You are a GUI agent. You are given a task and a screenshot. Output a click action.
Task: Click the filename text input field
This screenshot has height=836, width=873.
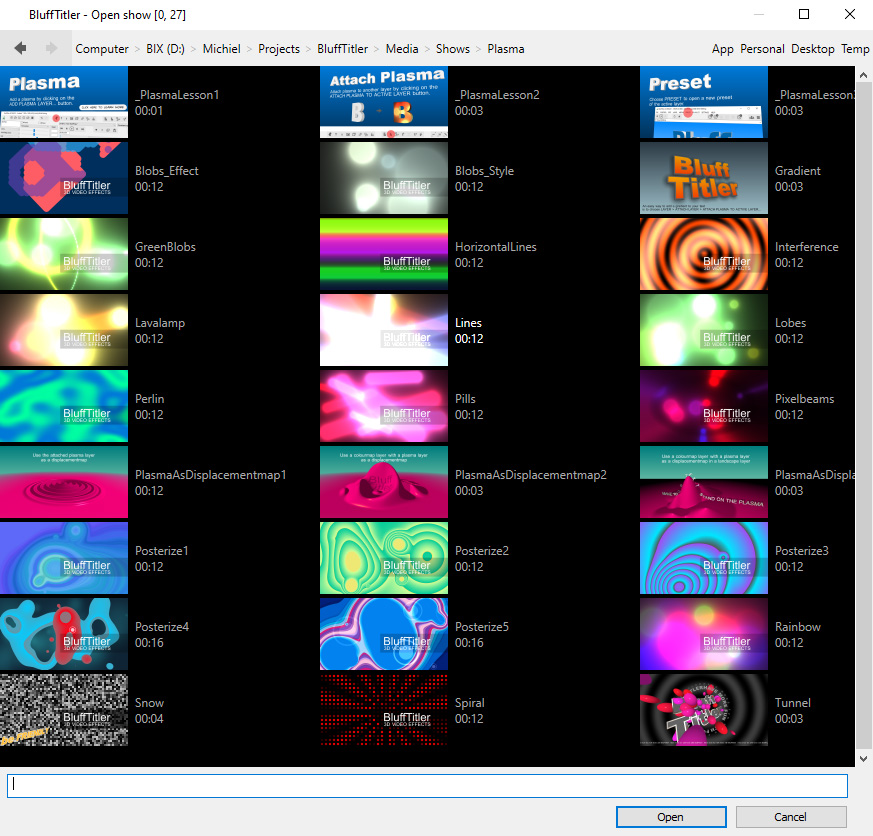pyautogui.click(x=427, y=786)
